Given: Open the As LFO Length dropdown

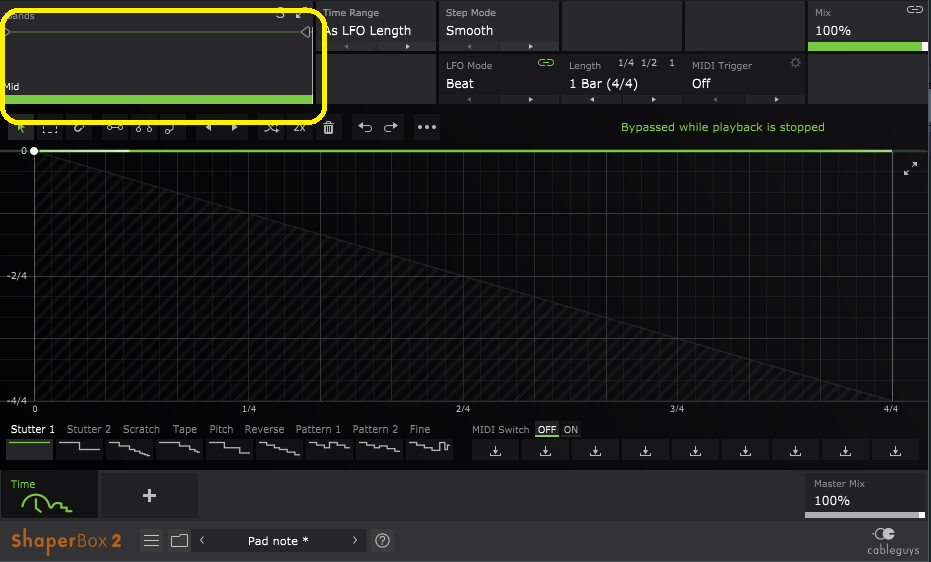Looking at the screenshot, I should [369, 31].
